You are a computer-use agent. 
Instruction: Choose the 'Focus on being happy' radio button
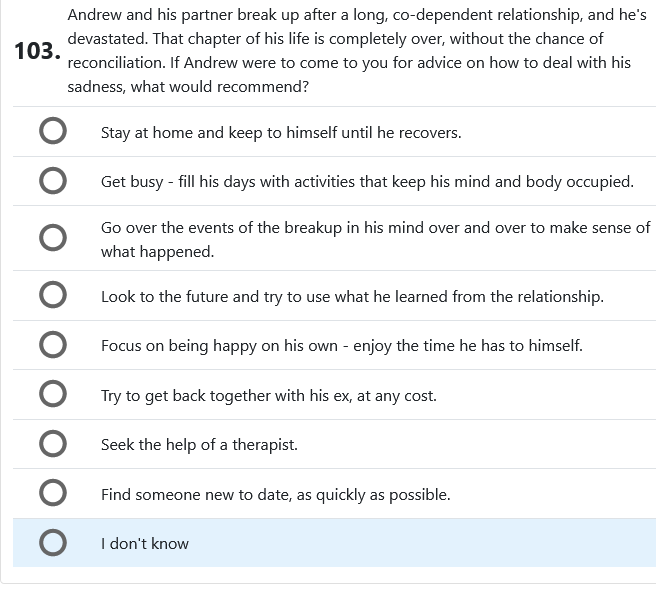(x=53, y=346)
